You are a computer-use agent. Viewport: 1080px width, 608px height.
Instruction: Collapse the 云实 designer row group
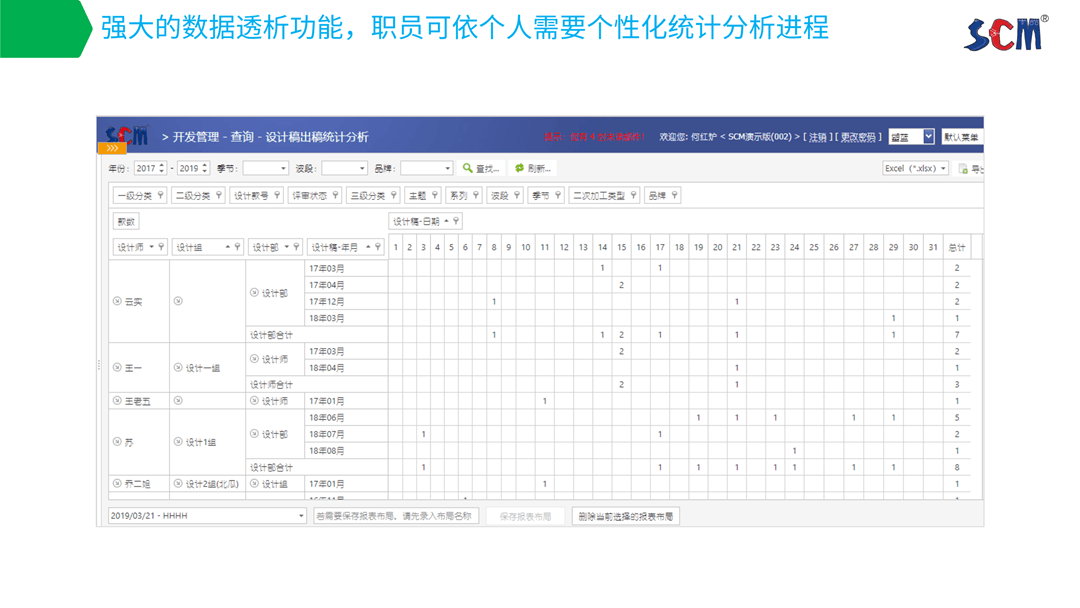pyautogui.click(x=116, y=303)
